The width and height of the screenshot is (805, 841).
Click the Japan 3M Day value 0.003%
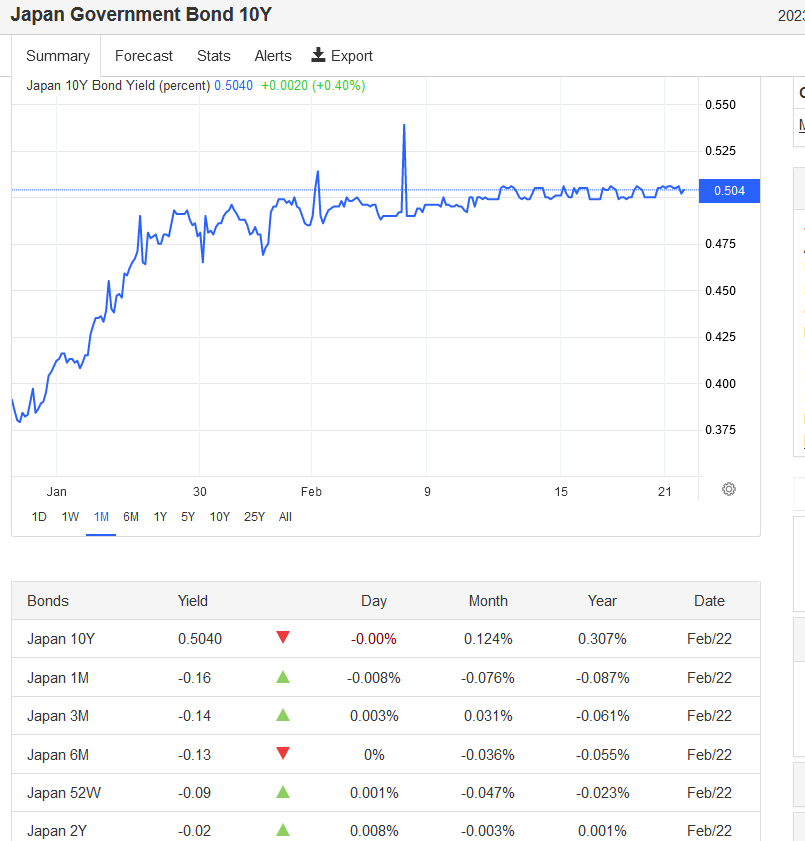pos(374,716)
